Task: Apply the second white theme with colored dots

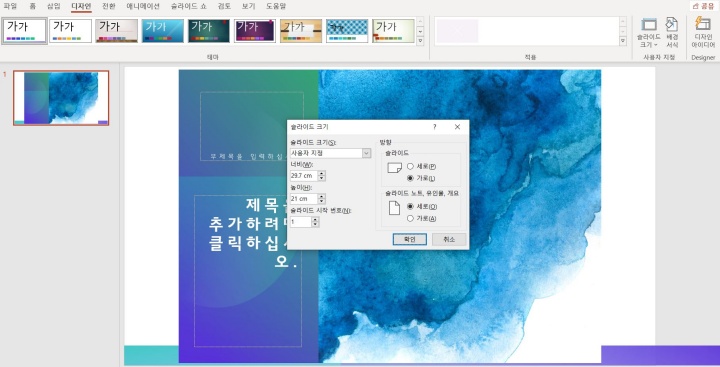Action: pyautogui.click(x=70, y=31)
